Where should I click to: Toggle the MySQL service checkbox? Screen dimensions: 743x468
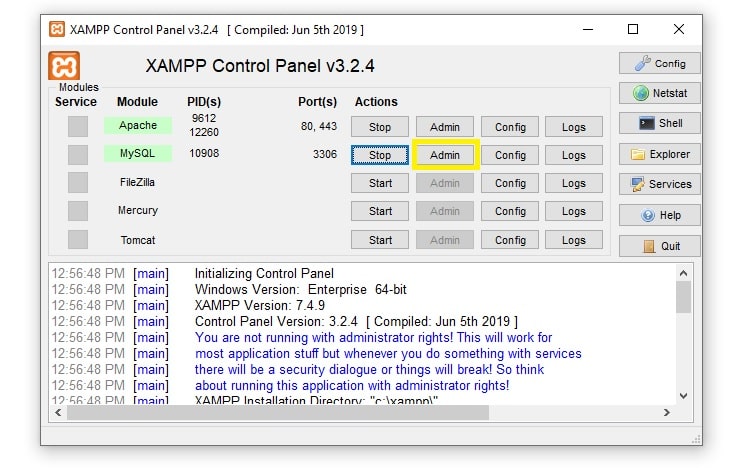coord(78,155)
